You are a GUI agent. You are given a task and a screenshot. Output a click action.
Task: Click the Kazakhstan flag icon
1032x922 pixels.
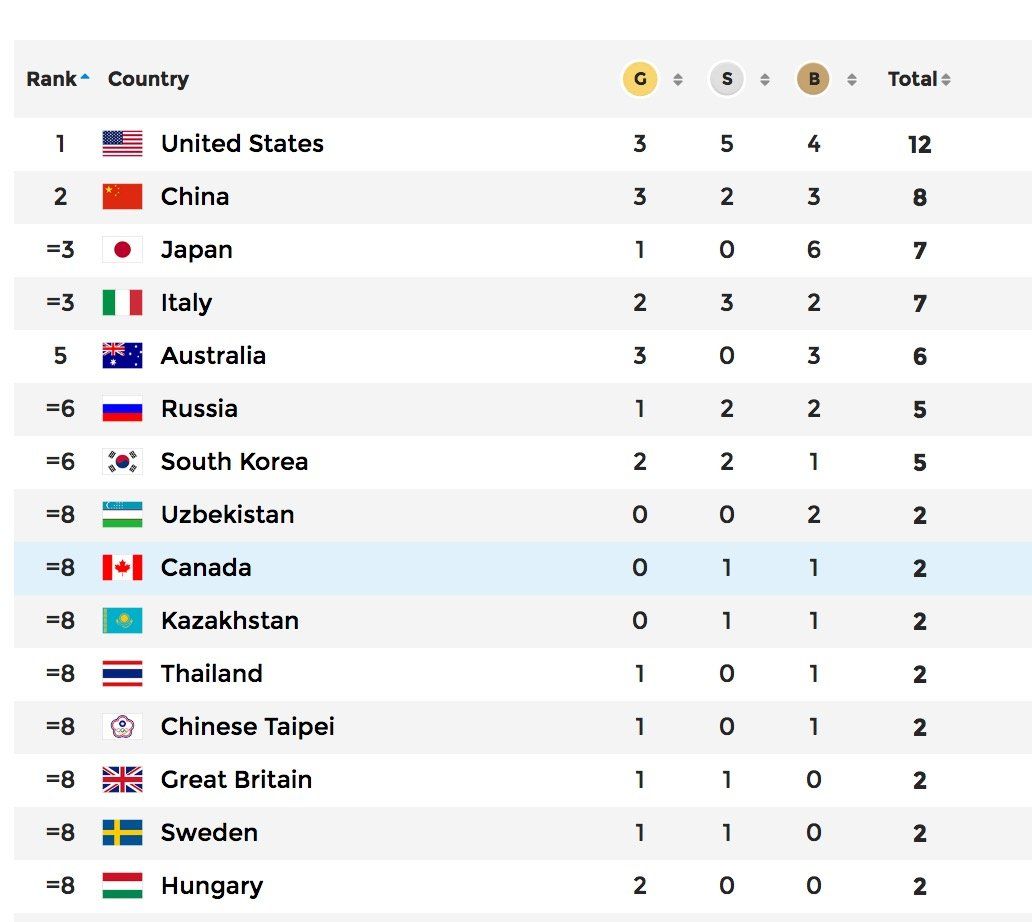point(122,621)
